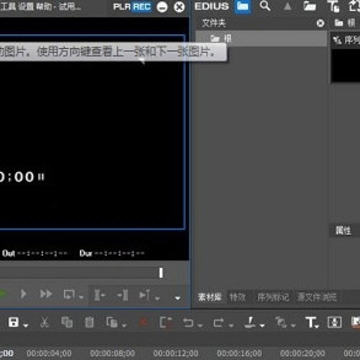Click the 属性 properties panel header
The height and width of the screenshot is (360, 360).
click(x=343, y=230)
